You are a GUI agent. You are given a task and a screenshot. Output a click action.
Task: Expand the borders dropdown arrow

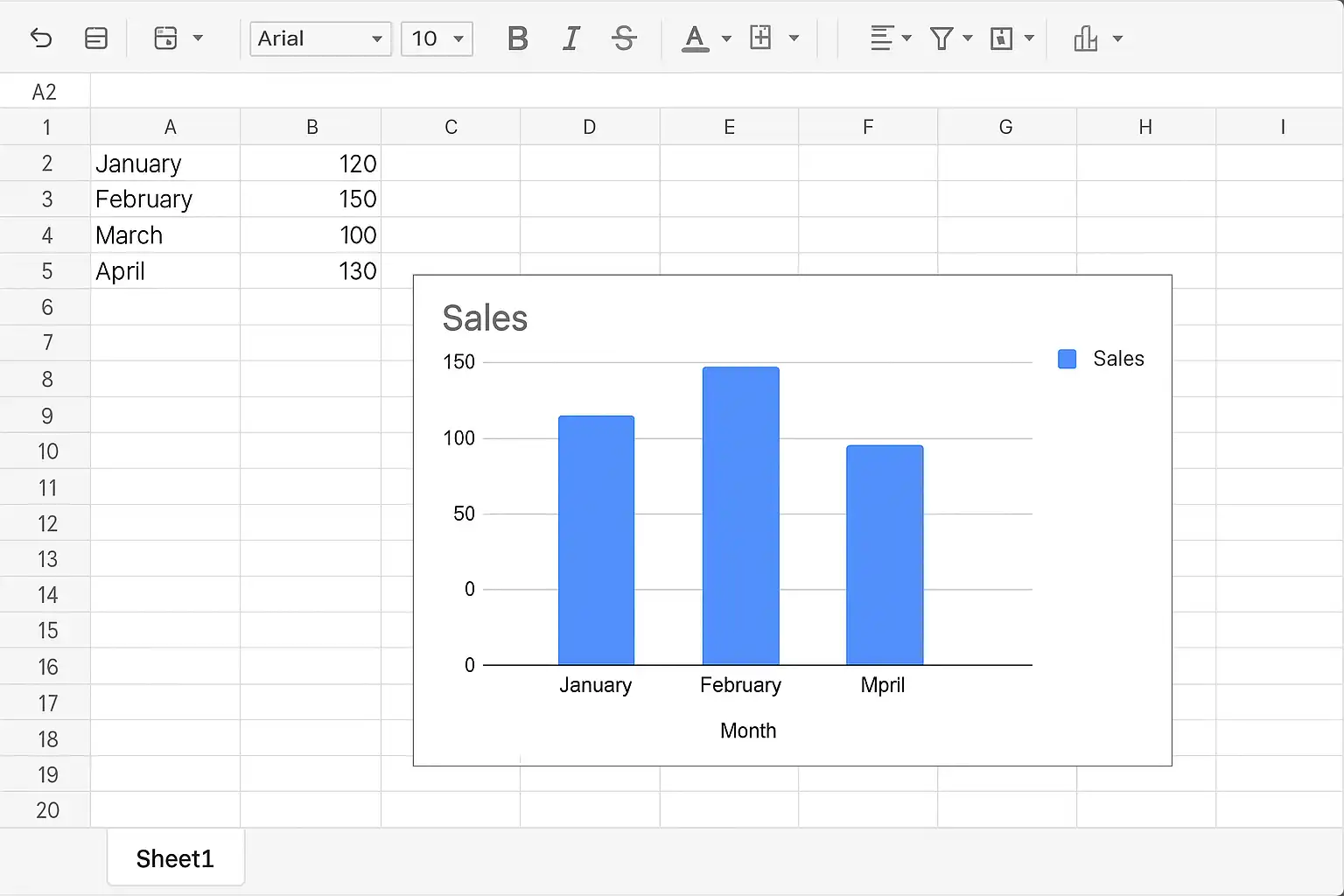point(794,38)
